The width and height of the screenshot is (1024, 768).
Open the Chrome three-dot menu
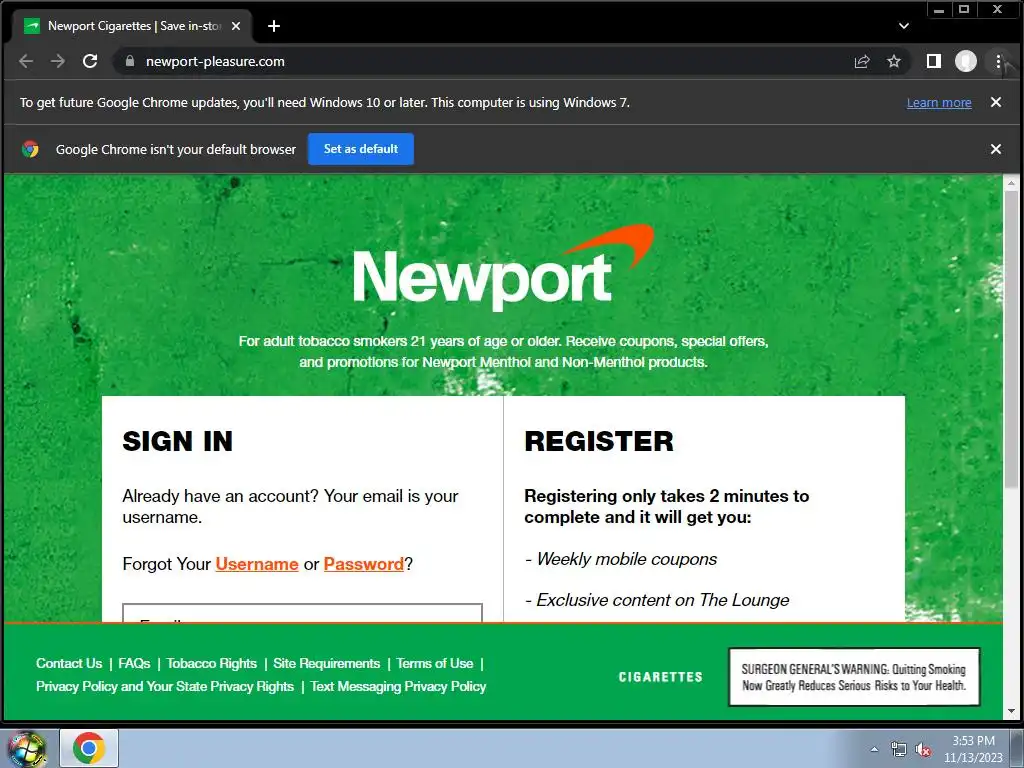998,61
